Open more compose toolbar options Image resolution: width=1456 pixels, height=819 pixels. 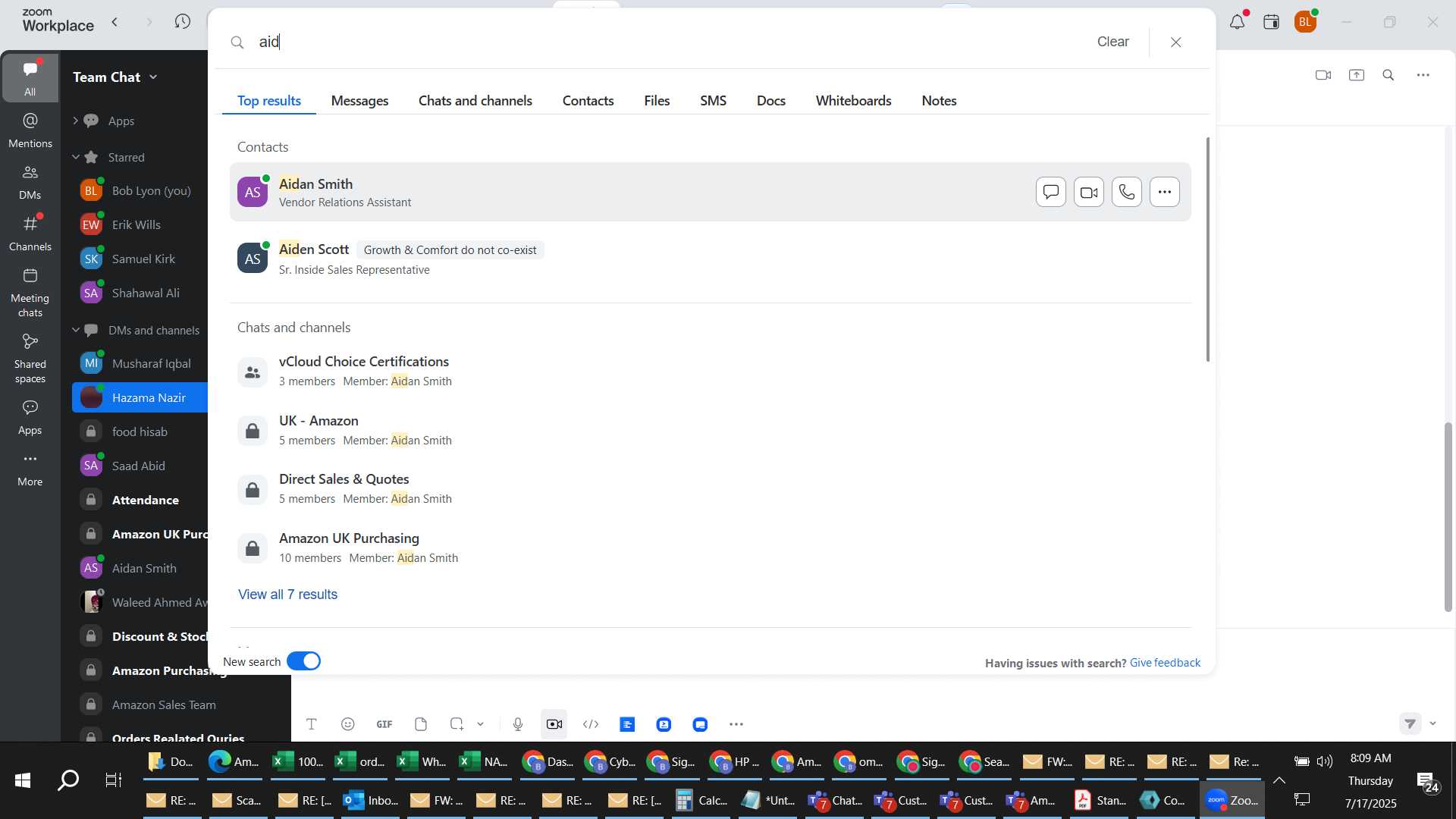click(x=736, y=724)
